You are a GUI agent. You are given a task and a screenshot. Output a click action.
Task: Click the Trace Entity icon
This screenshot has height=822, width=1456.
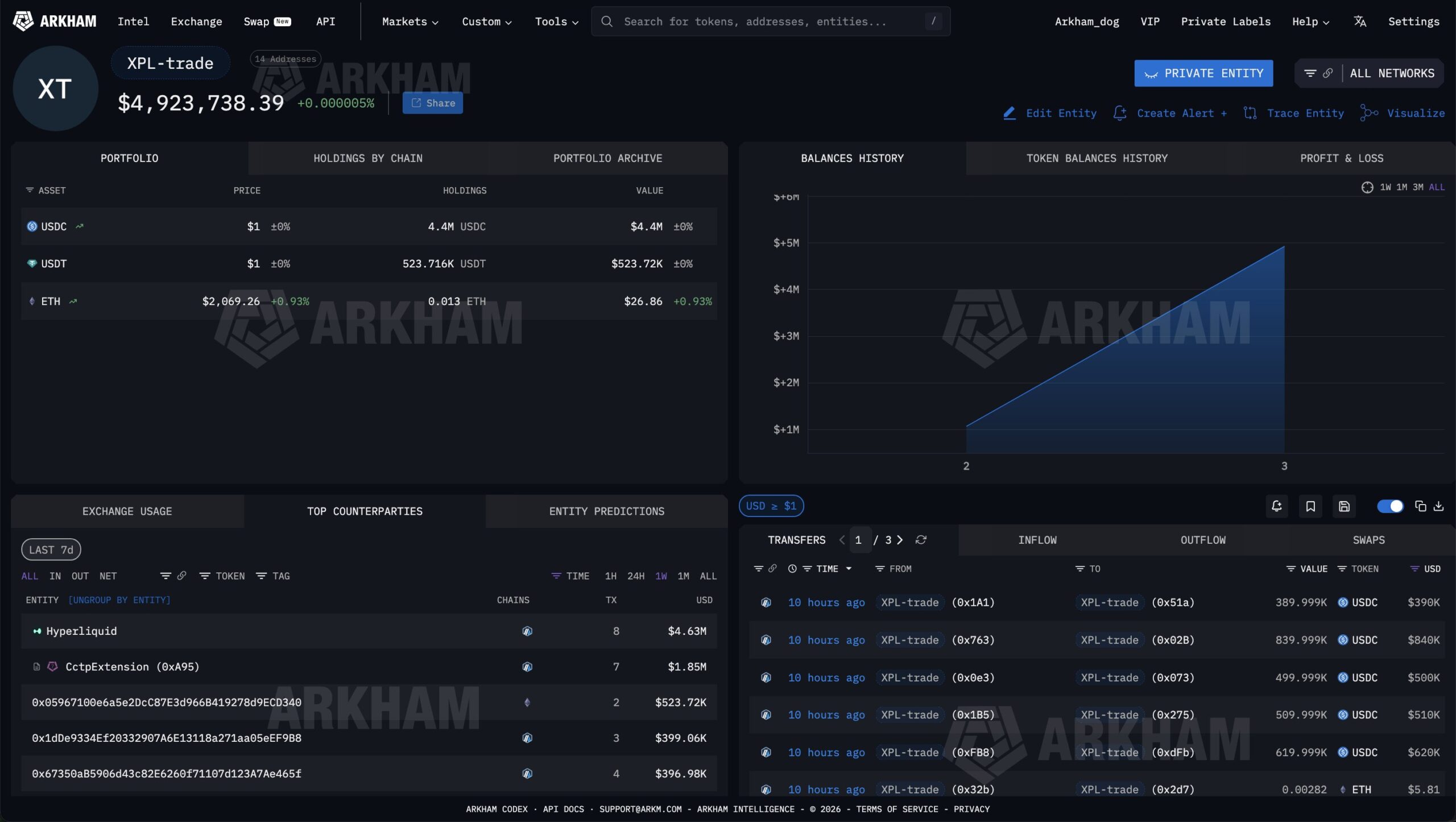(1250, 113)
